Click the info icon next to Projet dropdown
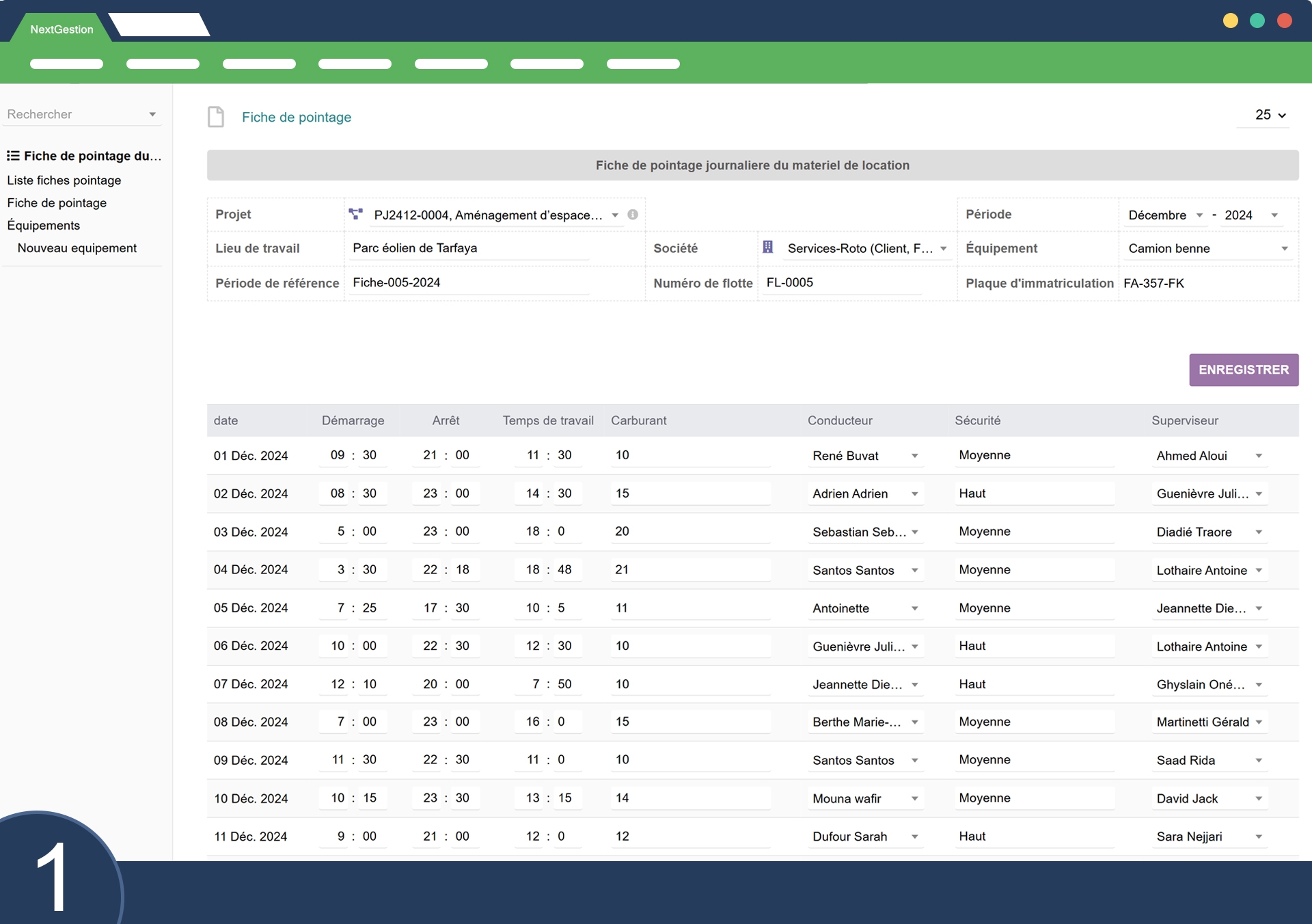 [x=633, y=215]
